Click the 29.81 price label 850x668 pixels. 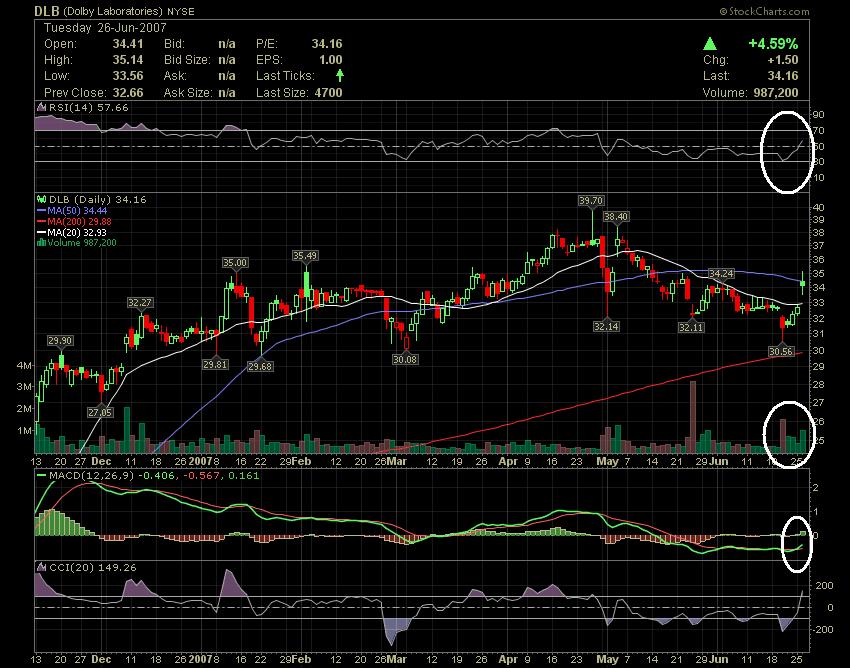[x=215, y=364]
